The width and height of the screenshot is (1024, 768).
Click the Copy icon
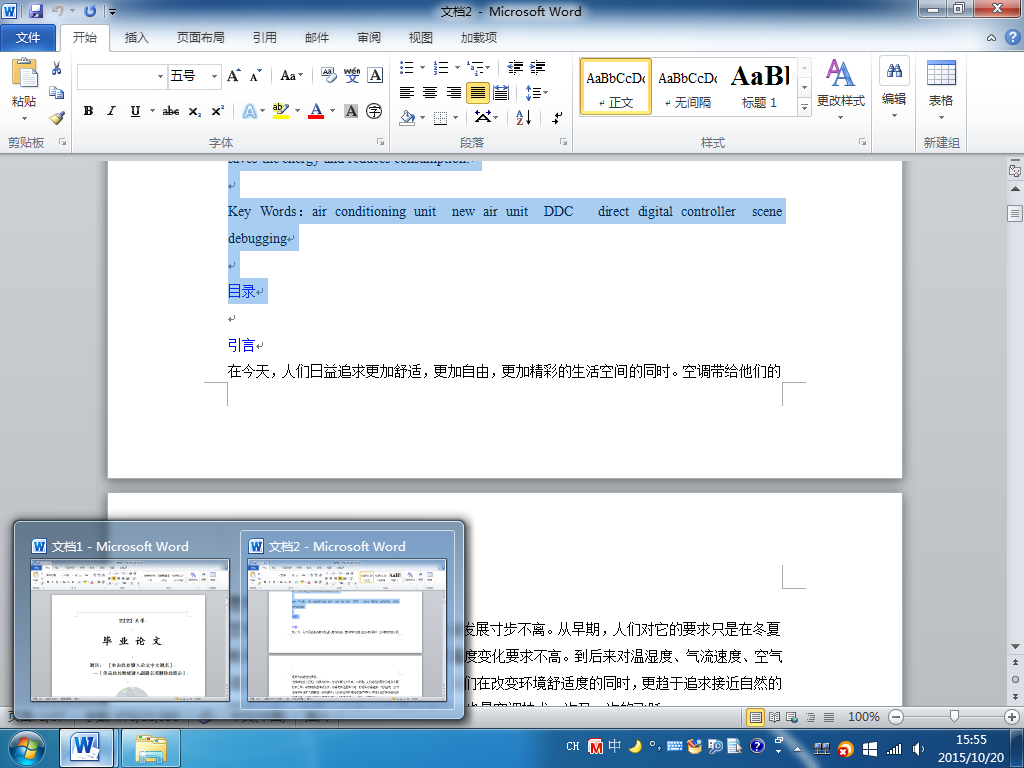[56, 92]
